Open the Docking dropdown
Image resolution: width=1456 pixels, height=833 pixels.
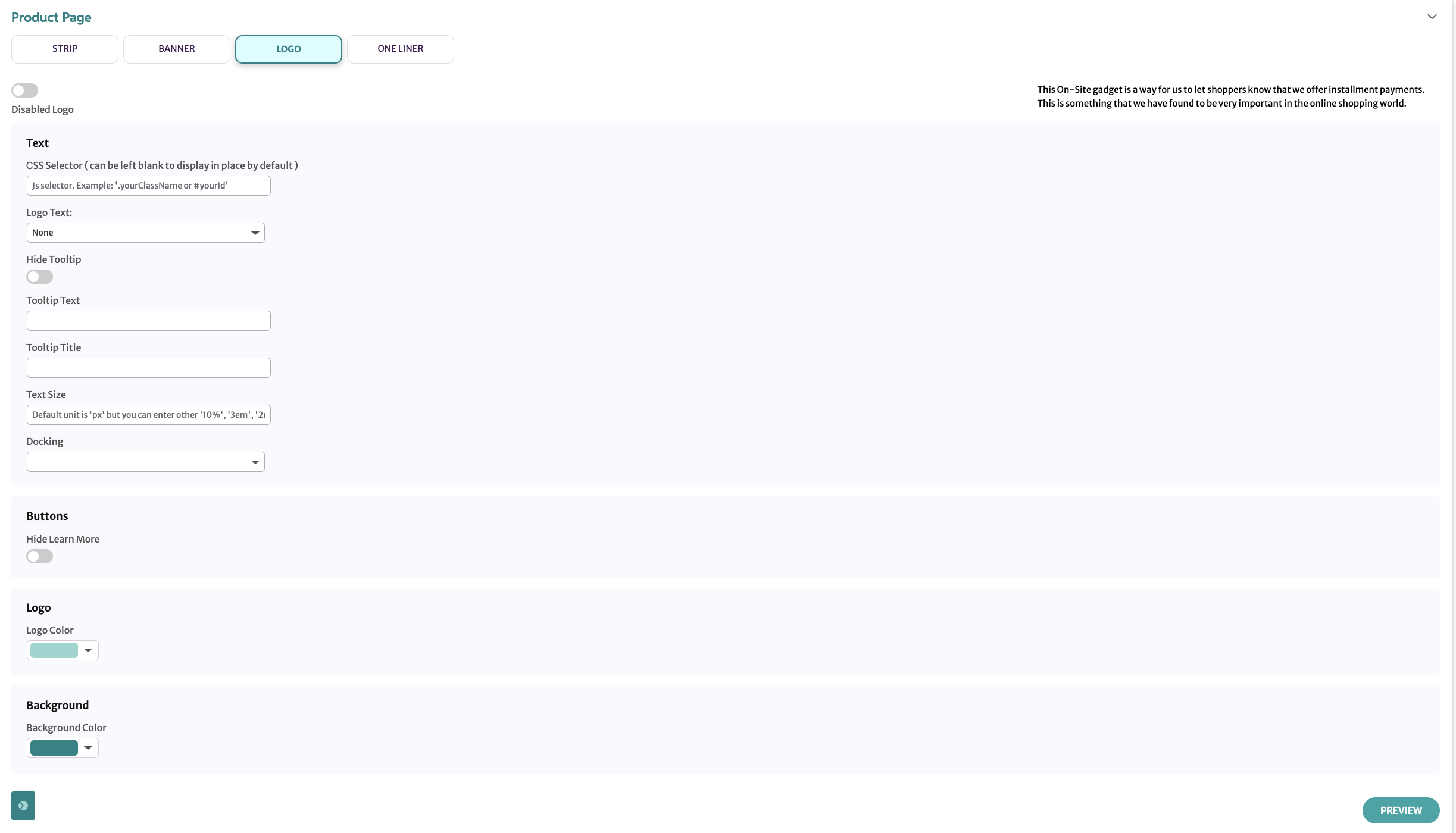(146, 462)
